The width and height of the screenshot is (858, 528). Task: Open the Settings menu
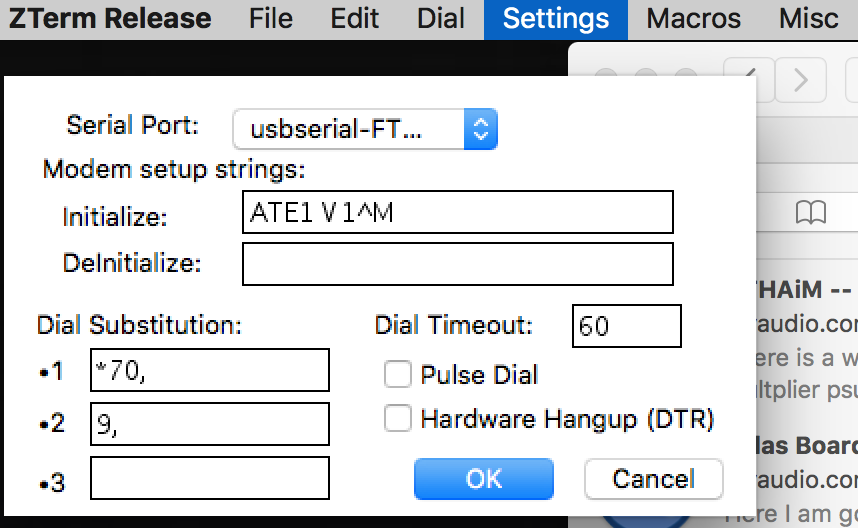pyautogui.click(x=555, y=20)
